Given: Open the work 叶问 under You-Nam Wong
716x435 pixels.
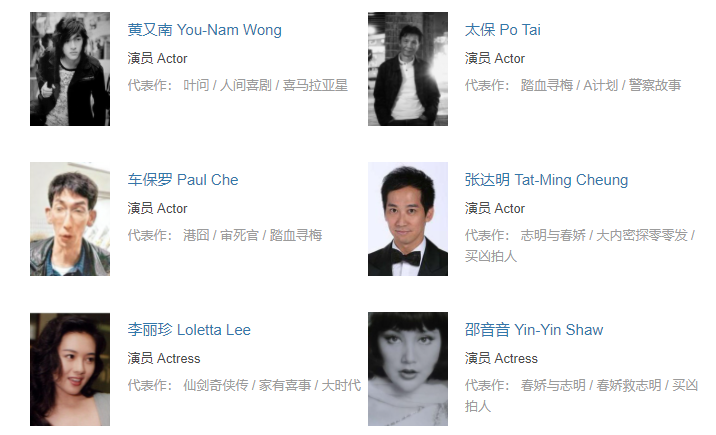Looking at the screenshot, I should 196,85.
